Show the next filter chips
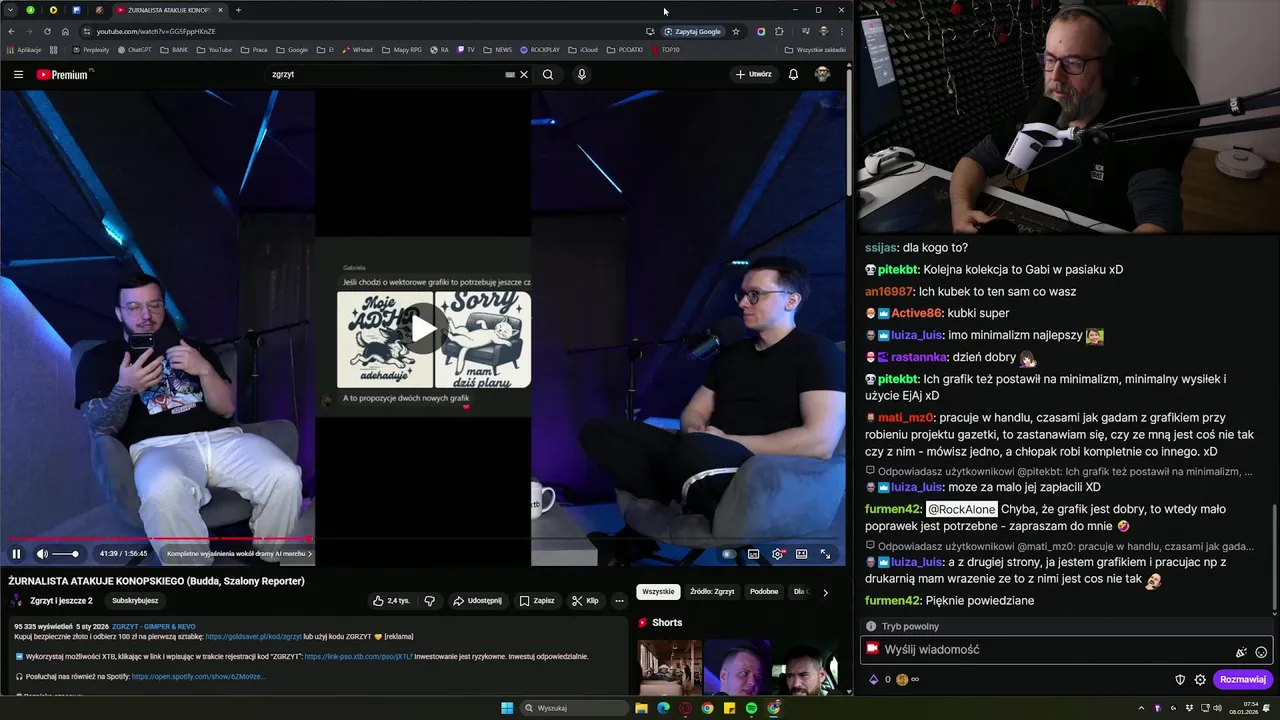 tap(825, 592)
